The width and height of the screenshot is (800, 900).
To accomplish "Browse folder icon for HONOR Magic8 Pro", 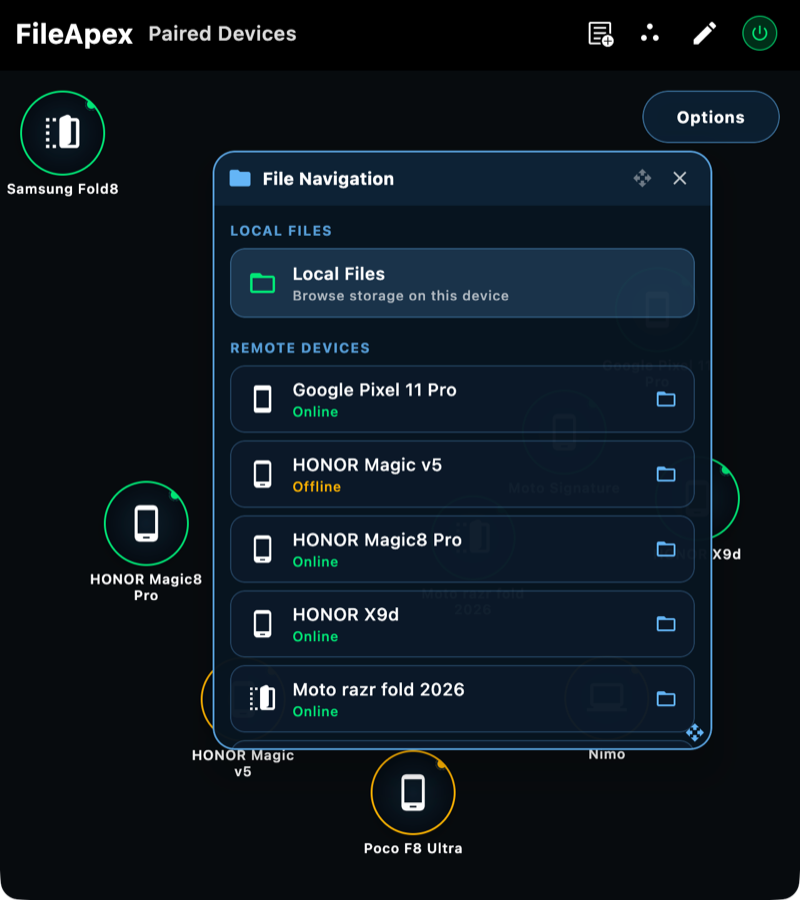I will point(666,549).
